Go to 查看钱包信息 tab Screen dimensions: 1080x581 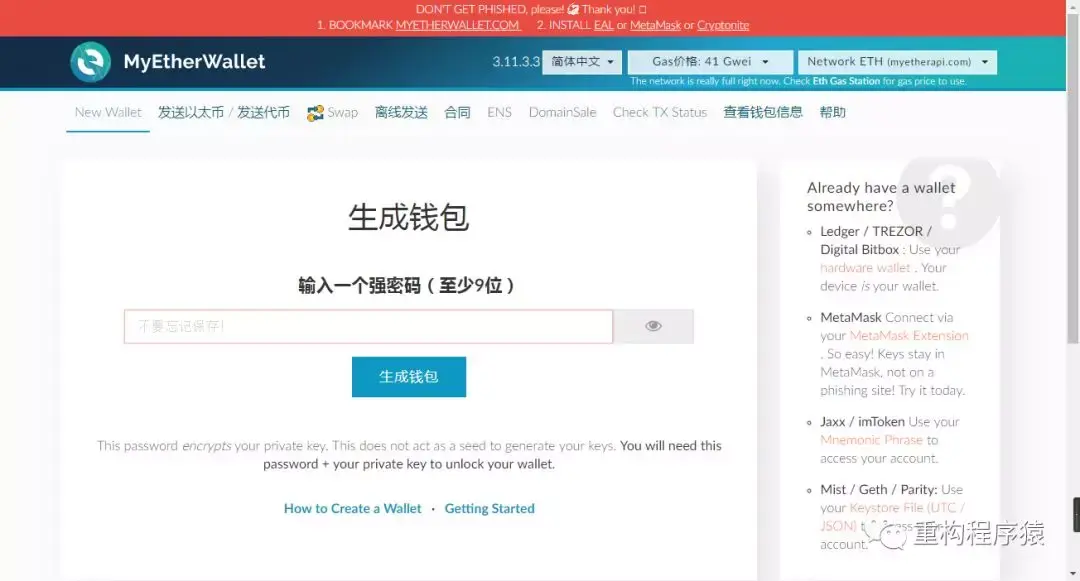click(763, 112)
